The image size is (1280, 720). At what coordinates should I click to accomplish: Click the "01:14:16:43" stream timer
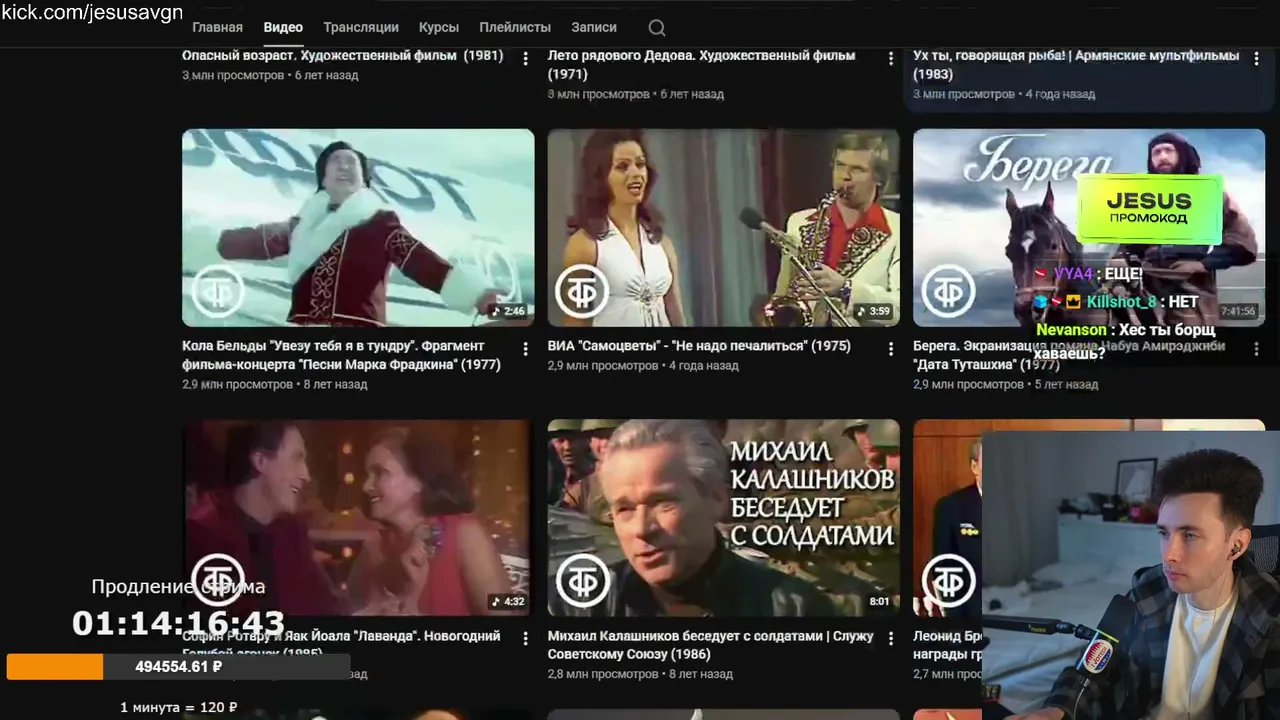click(x=178, y=624)
